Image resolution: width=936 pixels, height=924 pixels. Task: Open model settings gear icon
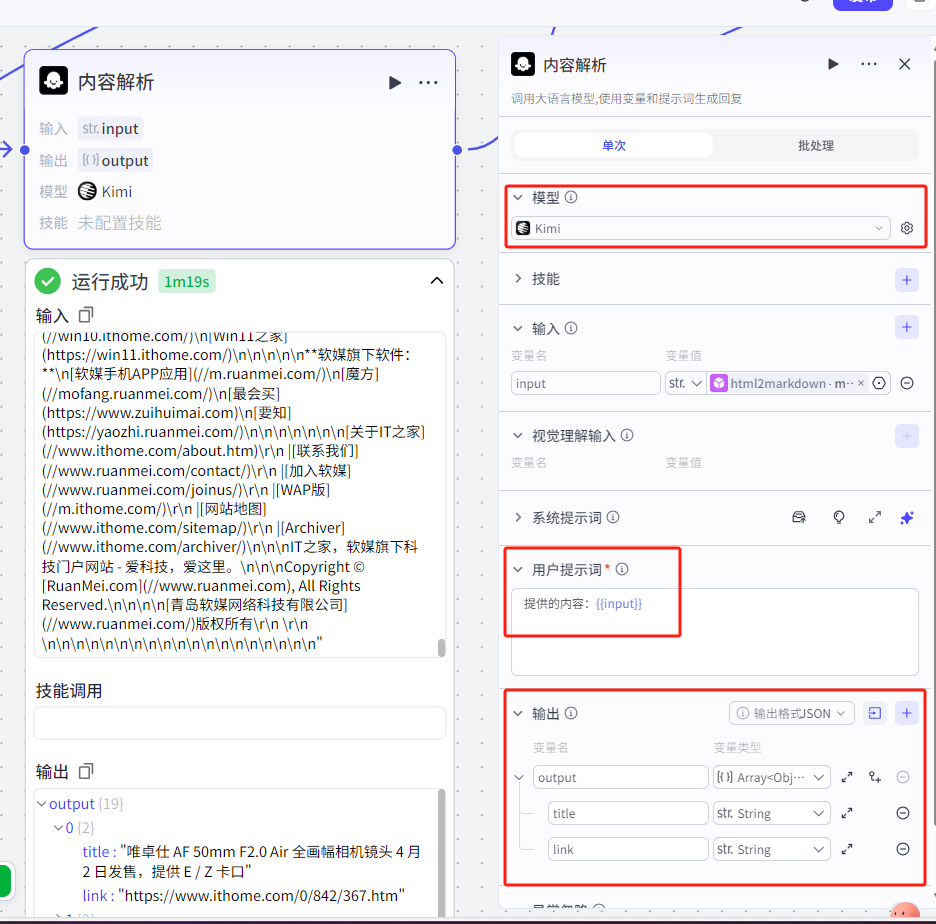tap(907, 228)
